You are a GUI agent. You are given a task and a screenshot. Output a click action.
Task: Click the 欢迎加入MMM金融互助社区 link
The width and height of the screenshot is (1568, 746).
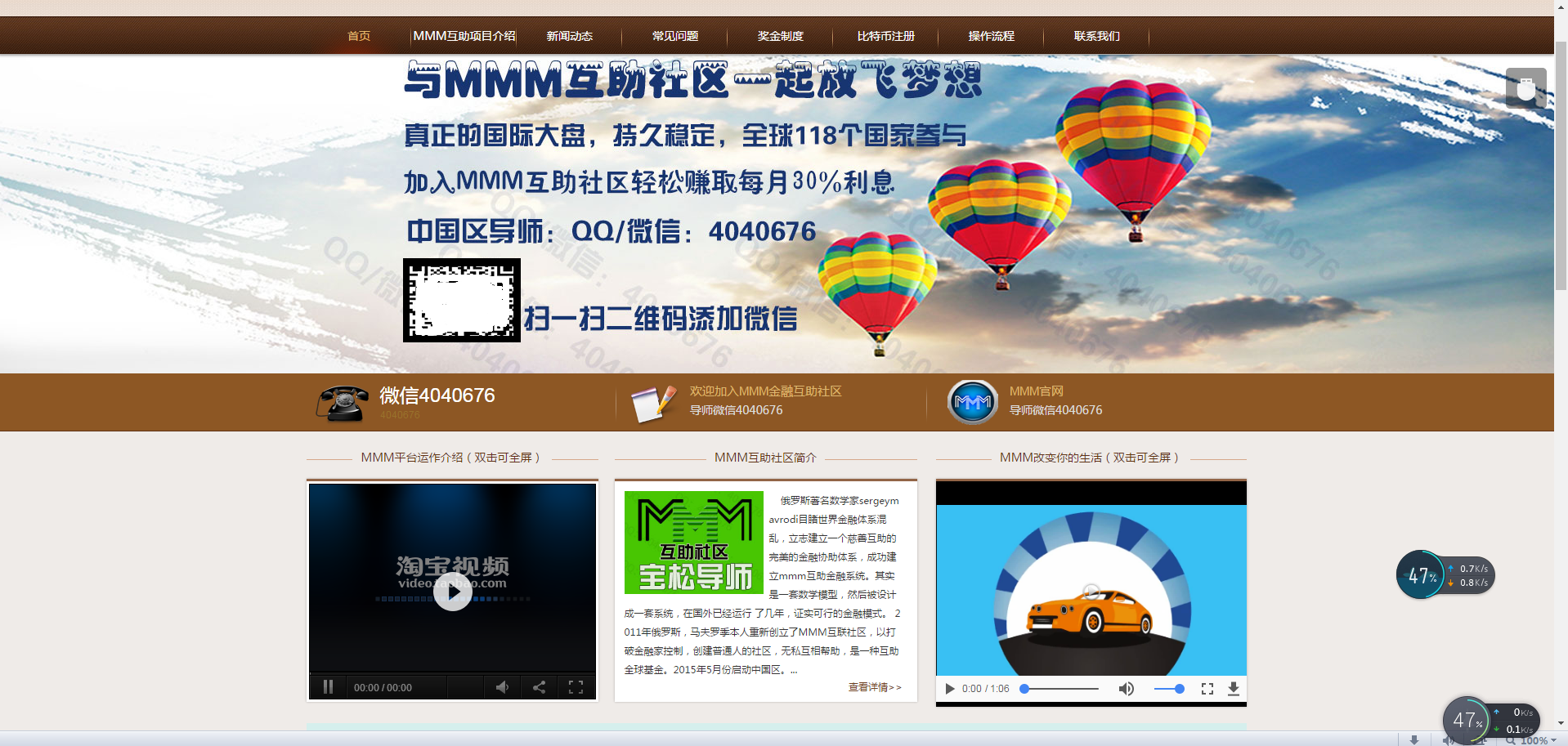click(x=765, y=391)
